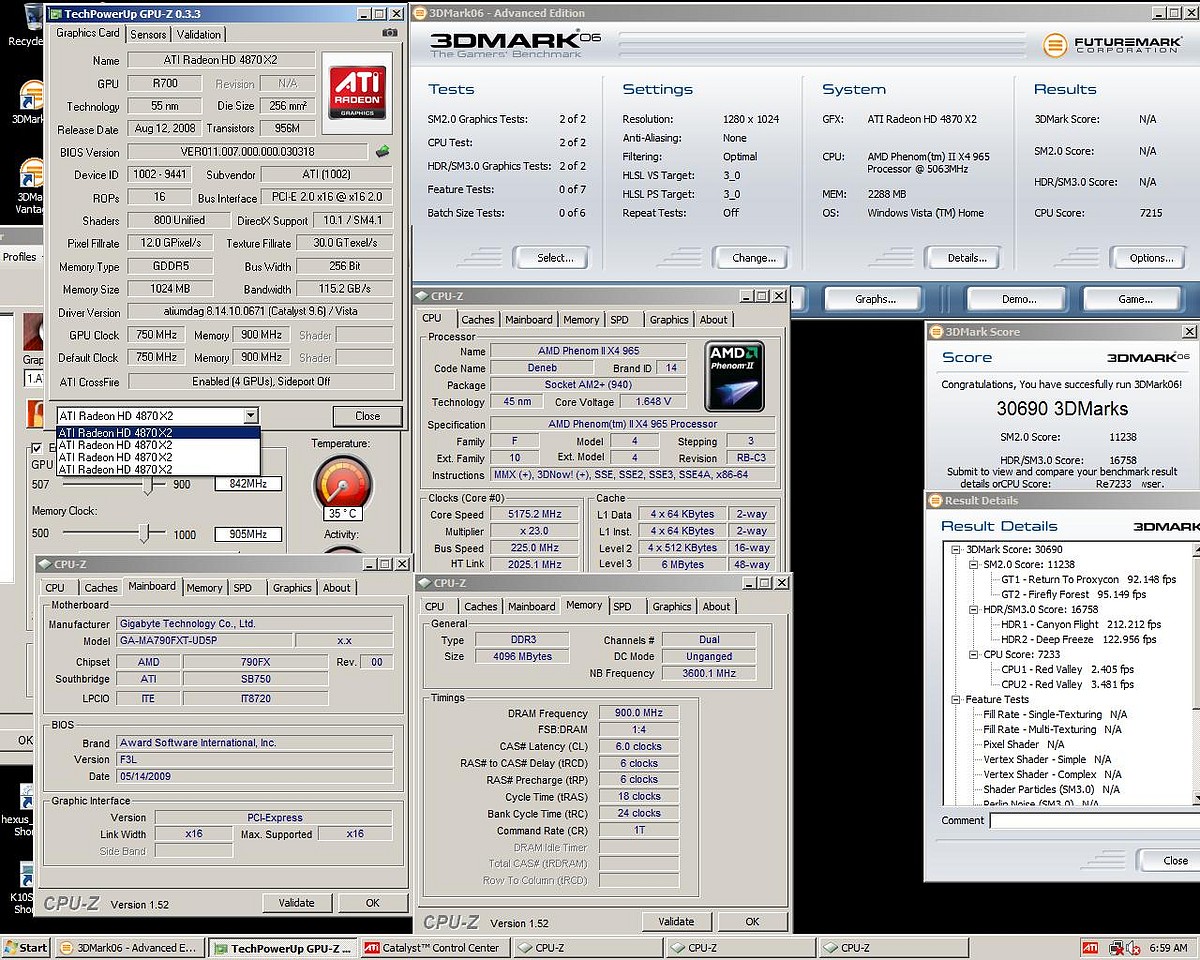Click the BIOS save icon in GPU-Z
The height and width of the screenshot is (960, 1200).
(x=382, y=152)
